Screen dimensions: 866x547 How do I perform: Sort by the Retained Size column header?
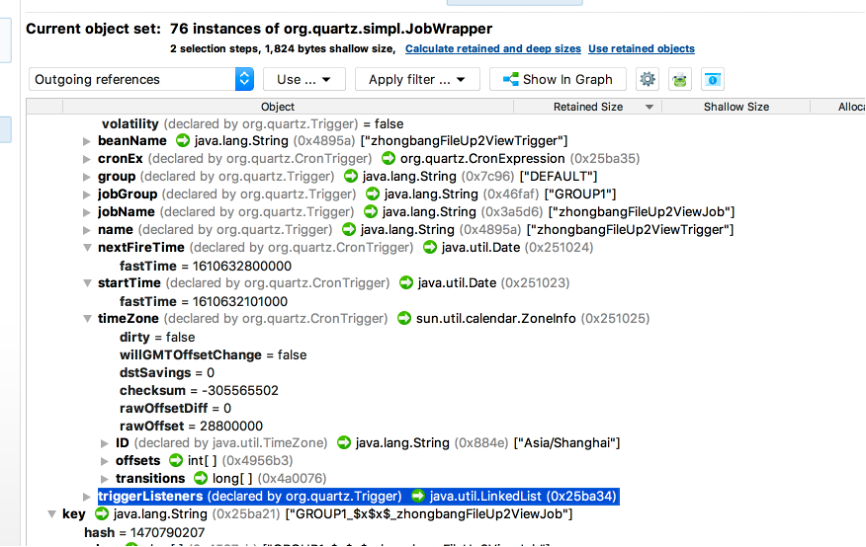[x=588, y=107]
